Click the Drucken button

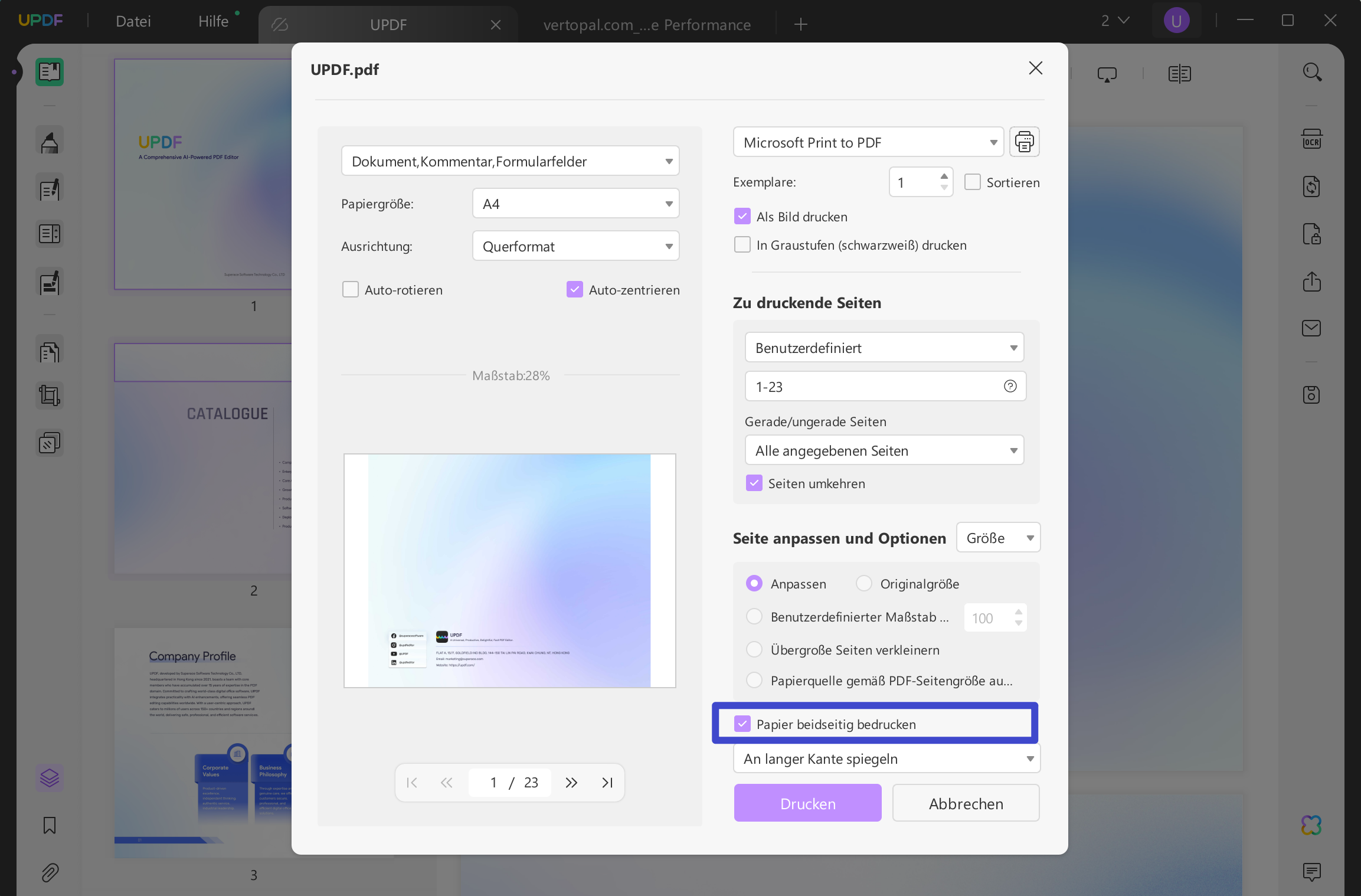click(x=807, y=803)
